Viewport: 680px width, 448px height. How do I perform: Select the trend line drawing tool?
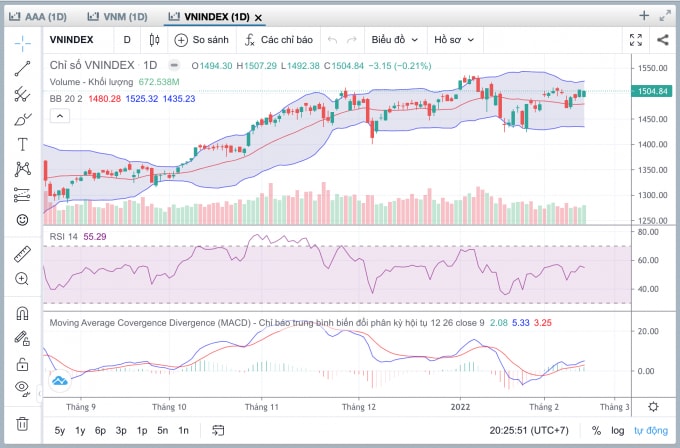(x=23, y=69)
